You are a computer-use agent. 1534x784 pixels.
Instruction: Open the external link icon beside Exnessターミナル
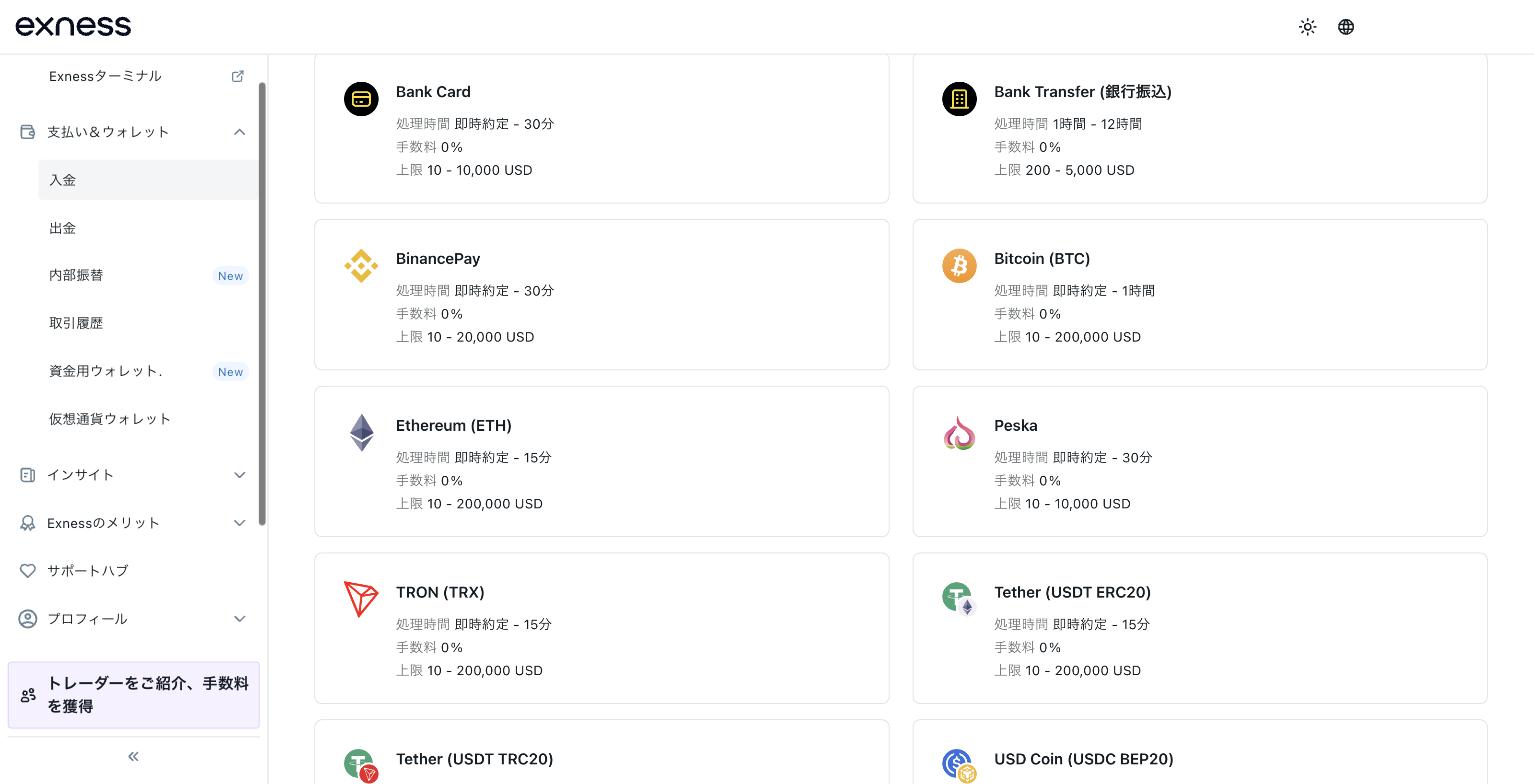(238, 76)
